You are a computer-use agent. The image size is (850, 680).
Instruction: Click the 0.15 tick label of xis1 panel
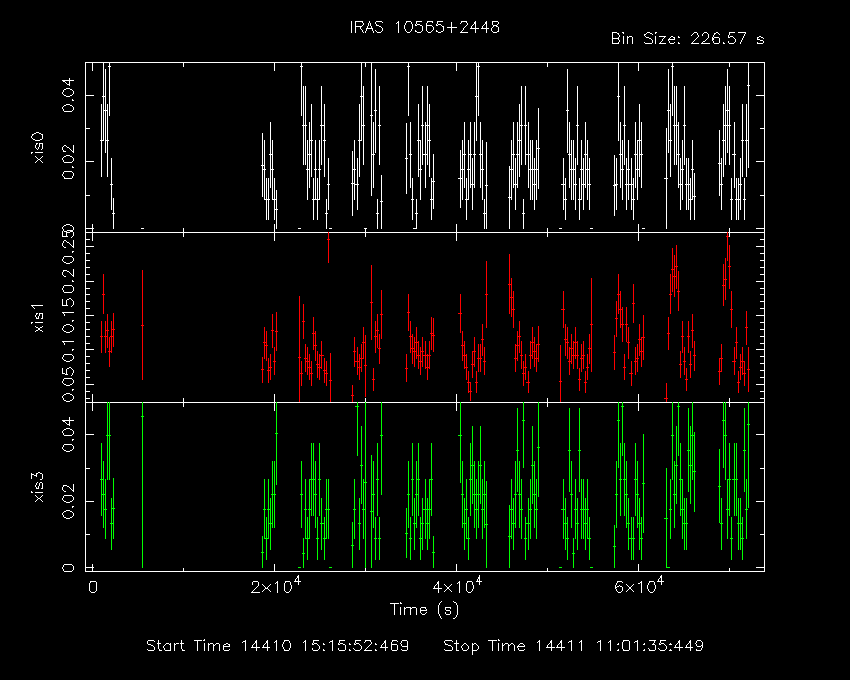pyautogui.click(x=68, y=315)
